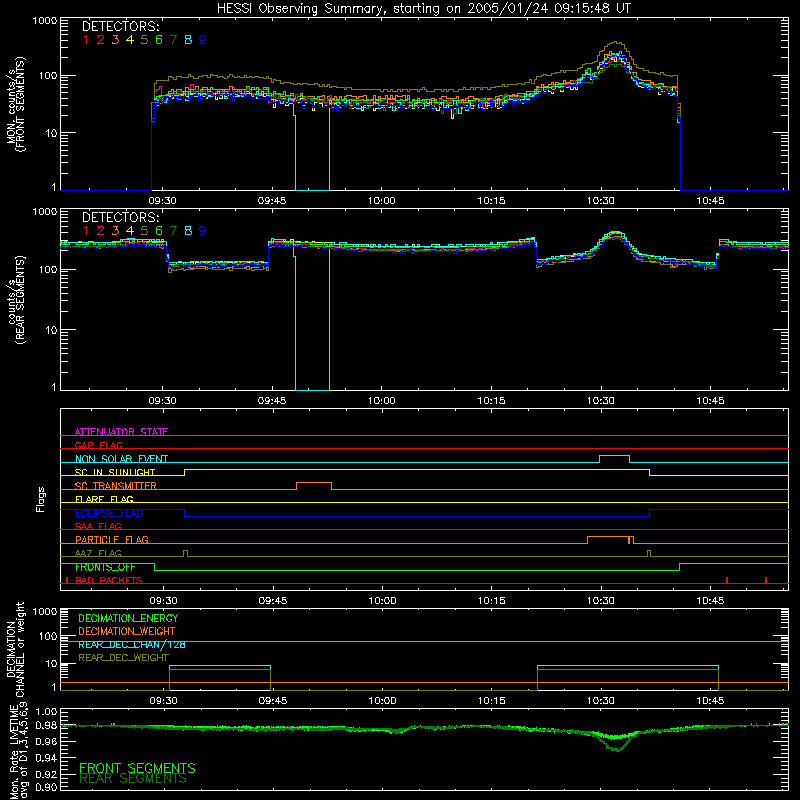Click the REAR_DEC_WEIGHT legend entry
The width and height of the screenshot is (800, 800).
(x=123, y=658)
